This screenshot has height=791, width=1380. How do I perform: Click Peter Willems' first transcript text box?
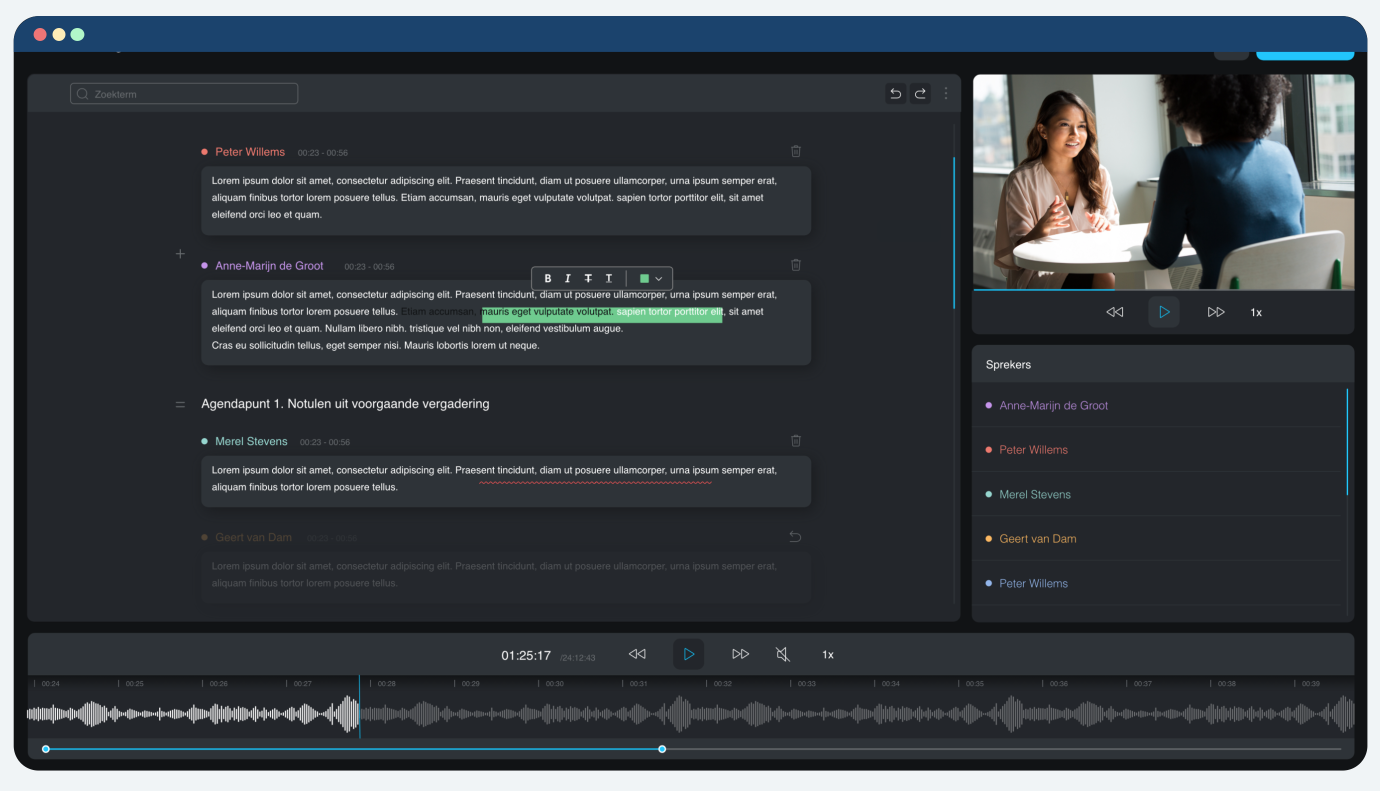pyautogui.click(x=506, y=201)
